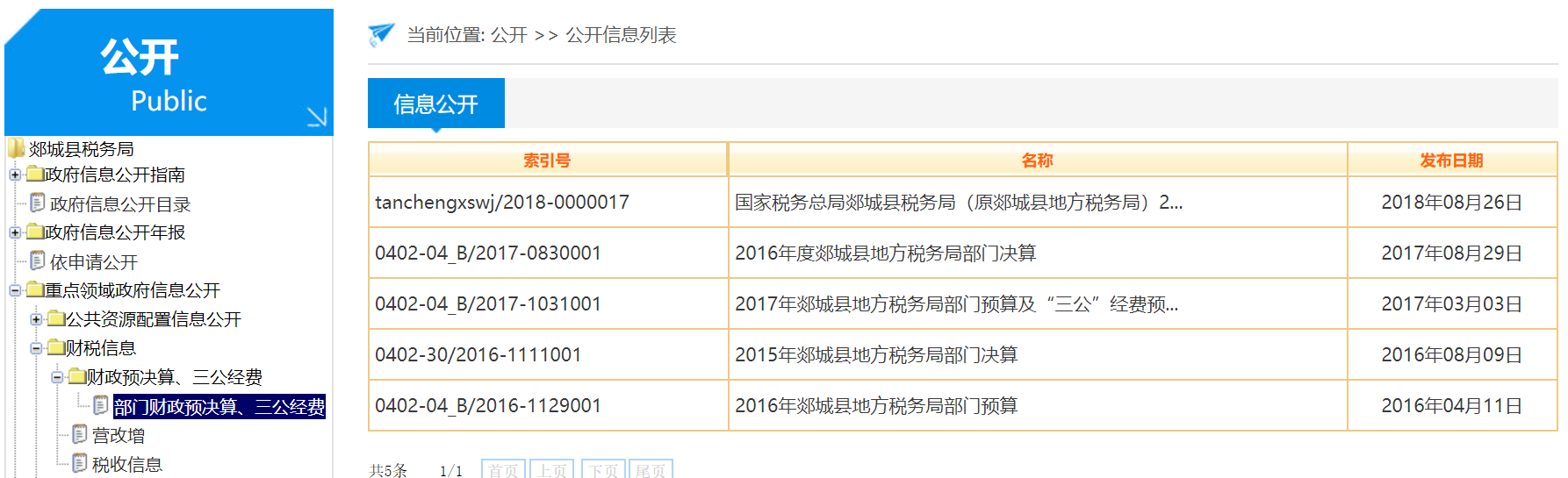Select 郯城县税务局 root node
The height and width of the screenshot is (478, 1568).
tap(82, 148)
